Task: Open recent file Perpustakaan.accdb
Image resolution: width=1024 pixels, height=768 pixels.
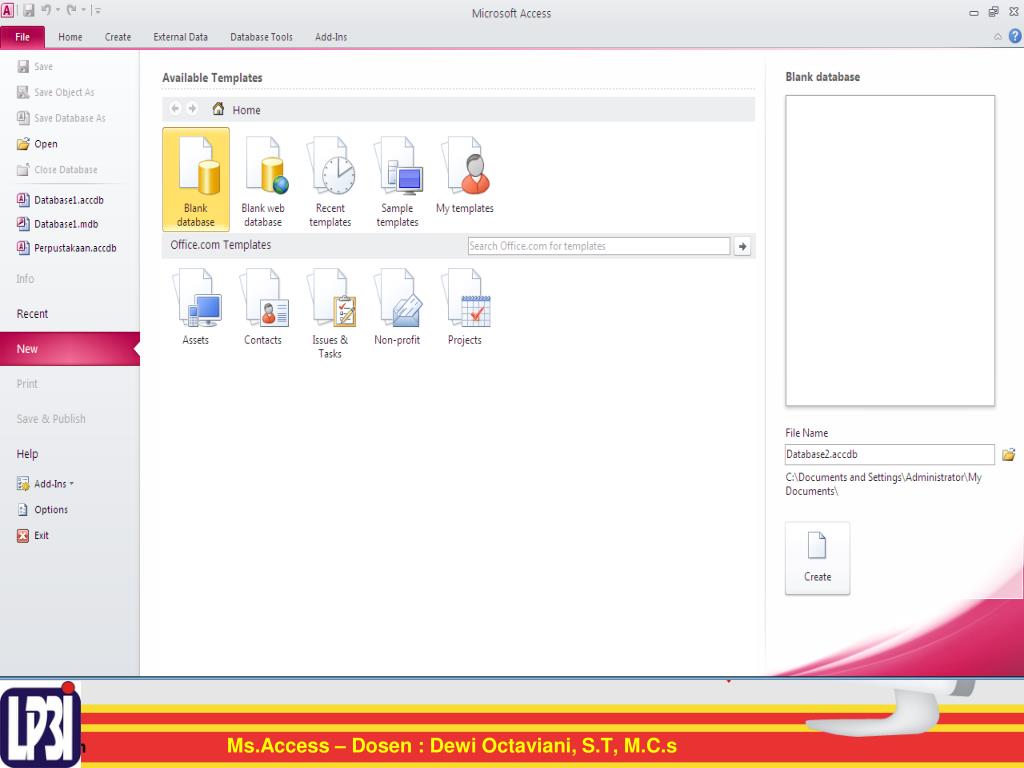Action: (67, 248)
